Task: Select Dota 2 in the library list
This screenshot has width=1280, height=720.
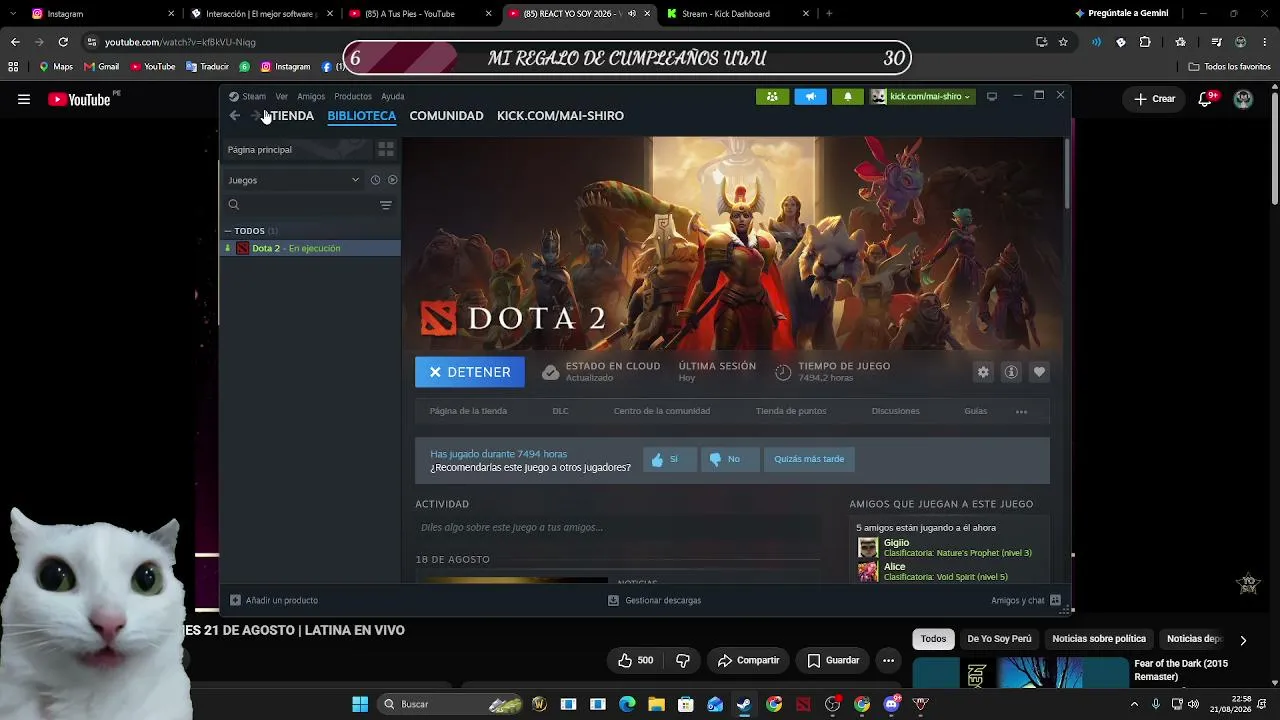Action: coord(310,248)
